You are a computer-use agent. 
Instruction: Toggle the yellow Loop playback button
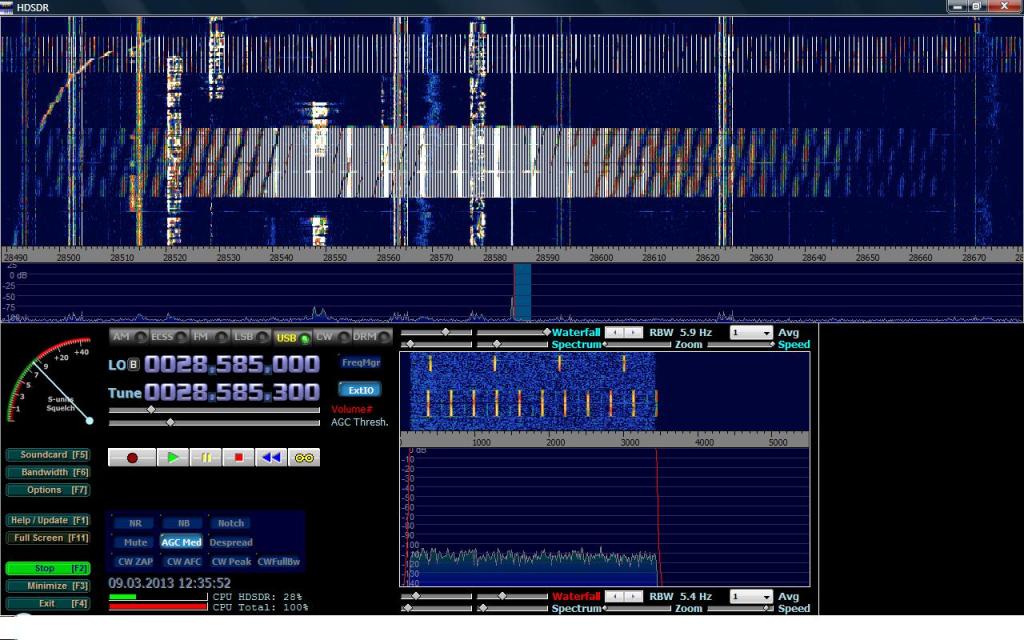[x=304, y=457]
